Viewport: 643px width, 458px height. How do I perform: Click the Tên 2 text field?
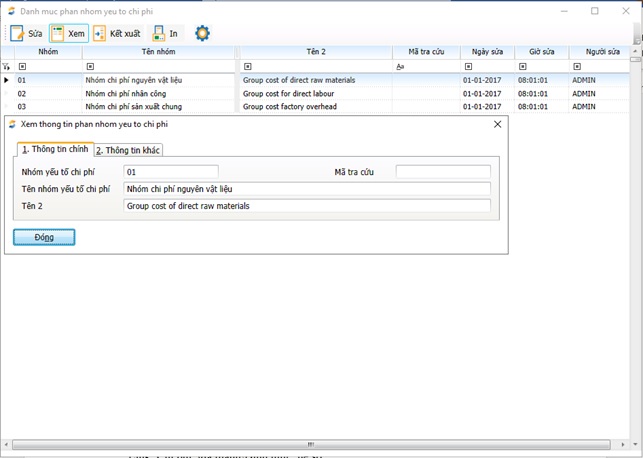tap(307, 206)
